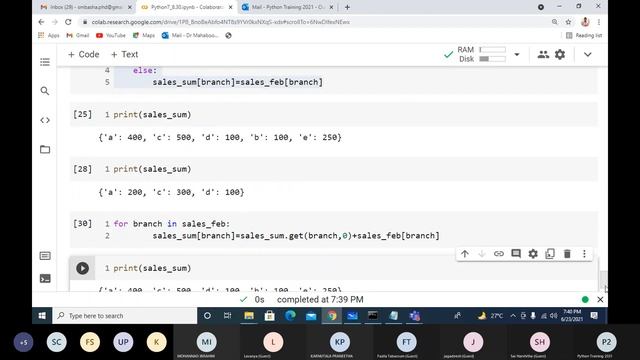Click the Windows taskbar search box
640x360 pixels.
click(125, 316)
